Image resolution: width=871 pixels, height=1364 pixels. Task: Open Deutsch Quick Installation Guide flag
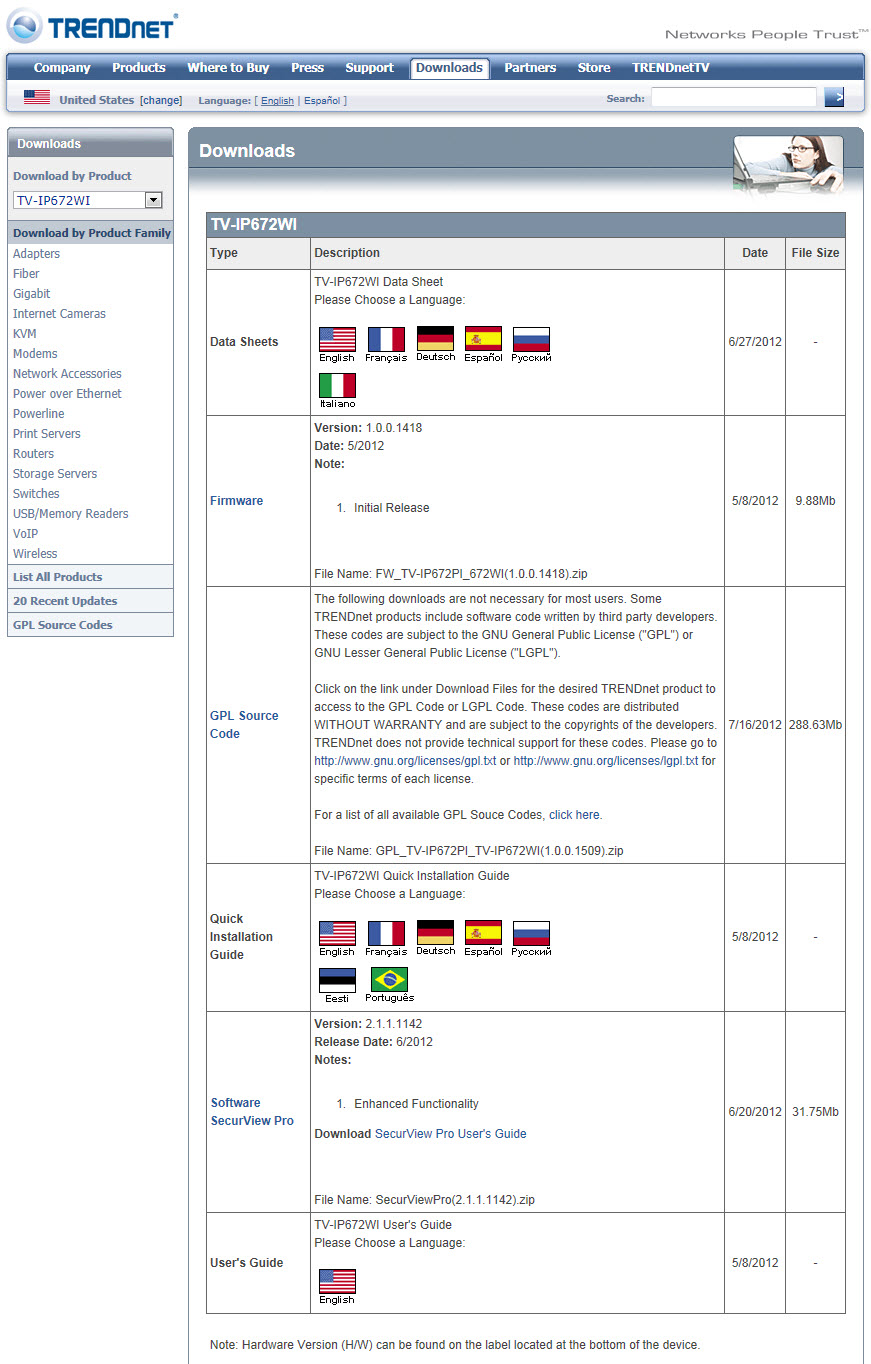point(435,934)
